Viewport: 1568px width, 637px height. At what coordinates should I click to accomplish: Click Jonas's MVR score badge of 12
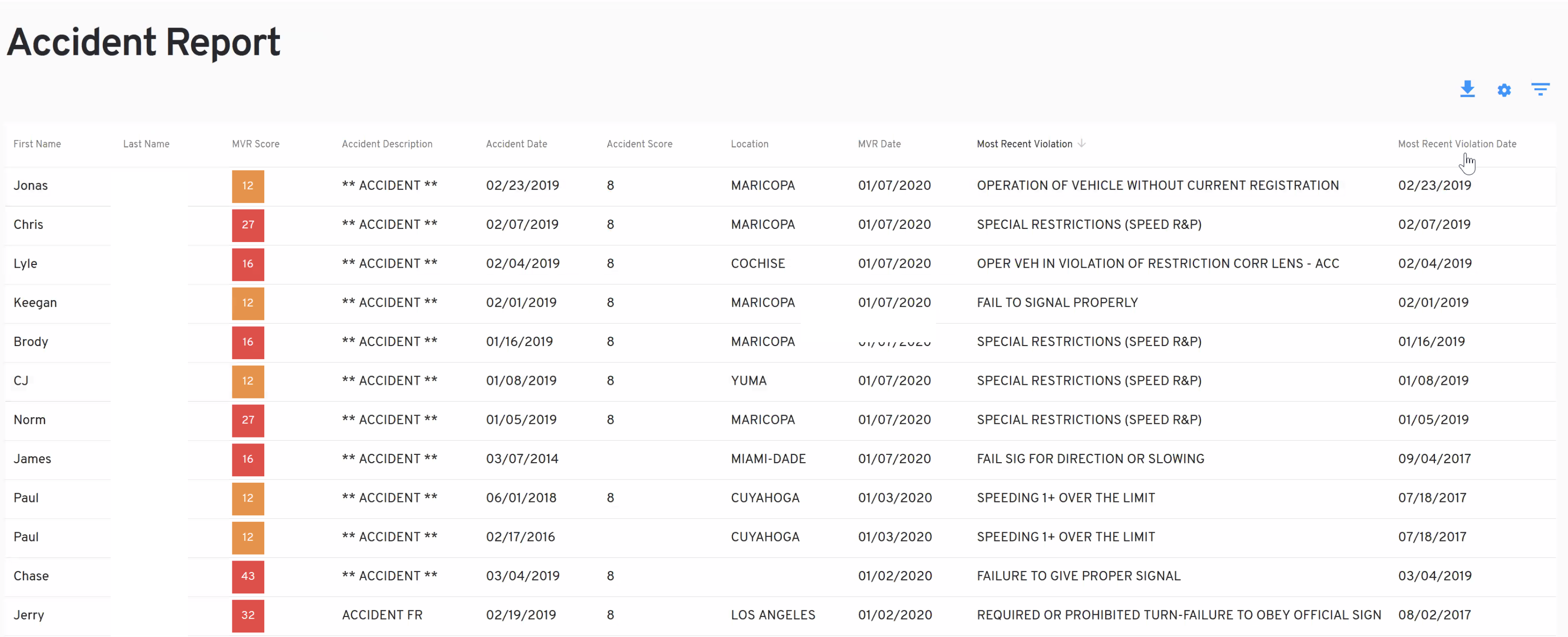pyautogui.click(x=248, y=186)
